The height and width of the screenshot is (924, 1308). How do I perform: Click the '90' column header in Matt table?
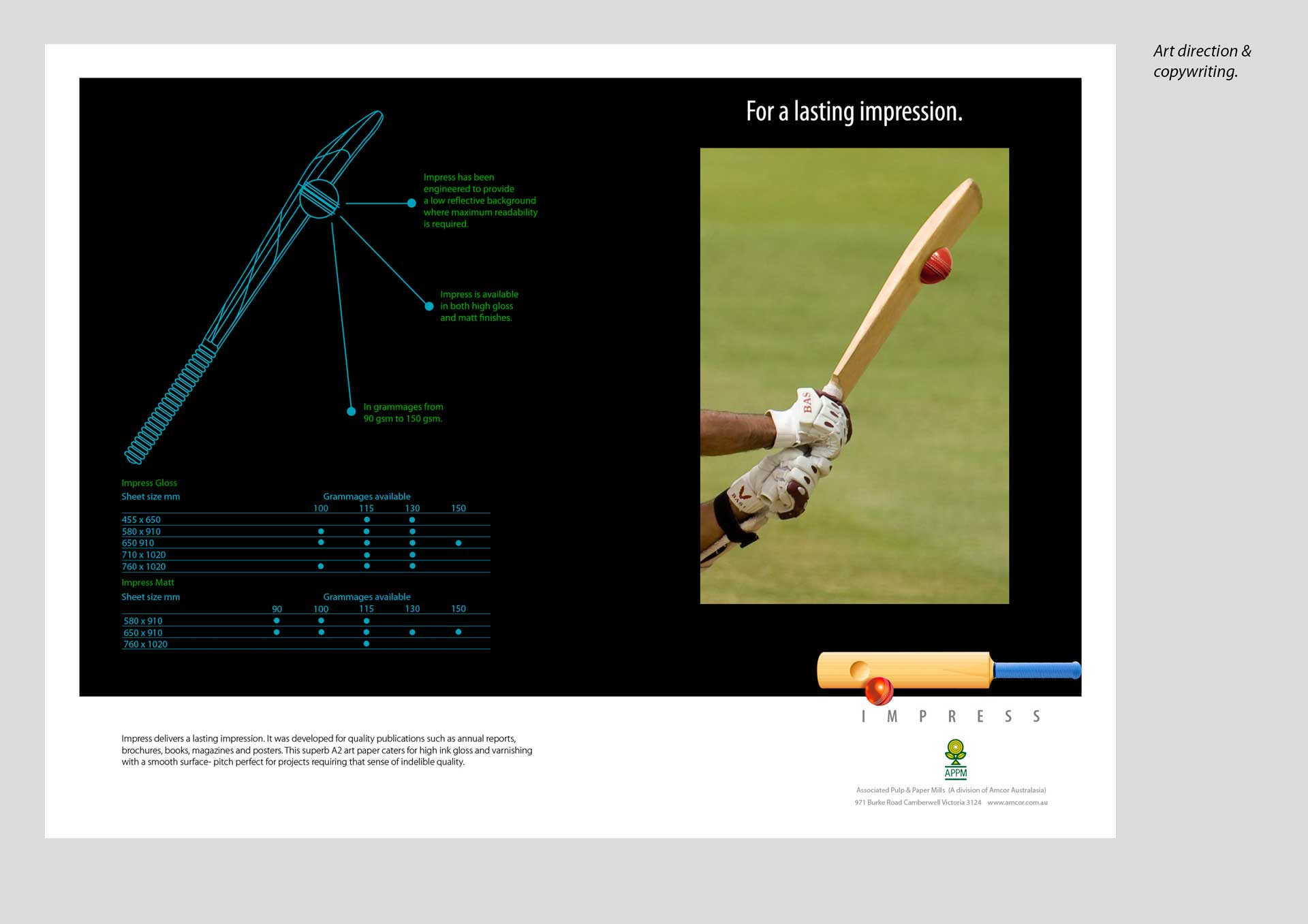click(277, 609)
